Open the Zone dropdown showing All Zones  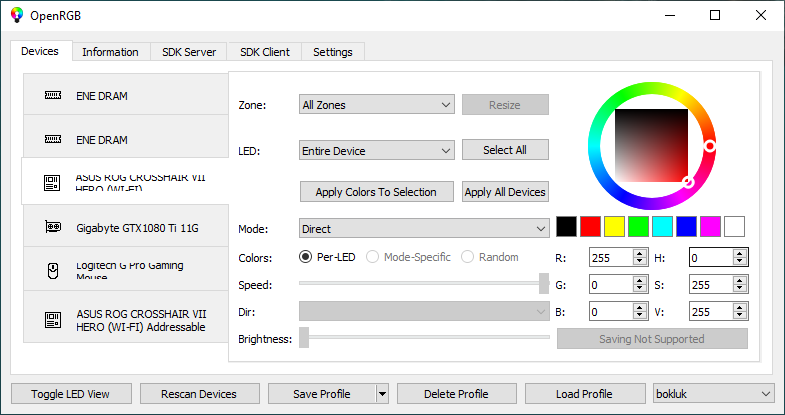click(x=377, y=105)
